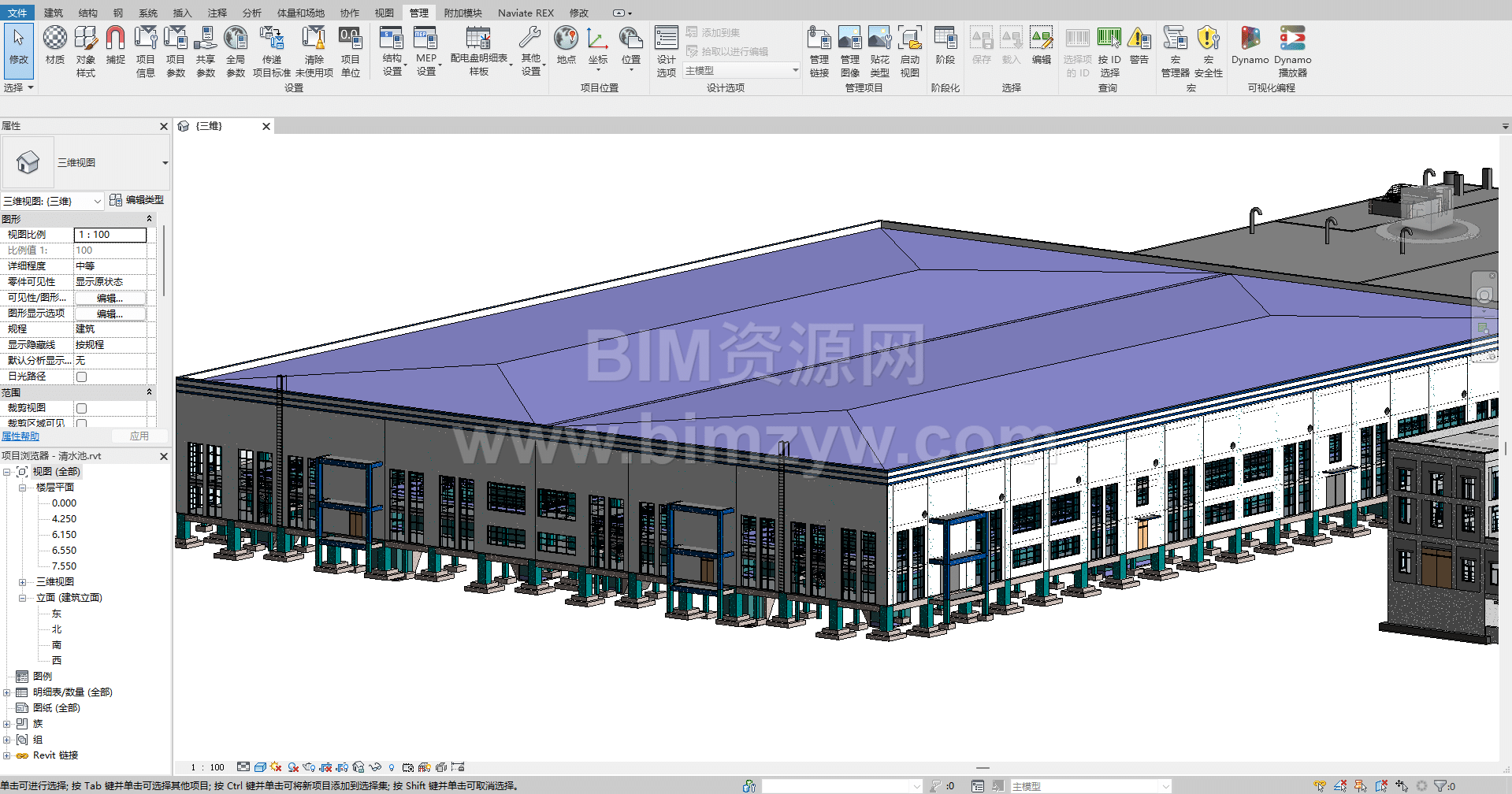Open Decal Types (贴花类型)
Image resolution: width=1512 pixels, height=794 pixels.
click(x=880, y=51)
